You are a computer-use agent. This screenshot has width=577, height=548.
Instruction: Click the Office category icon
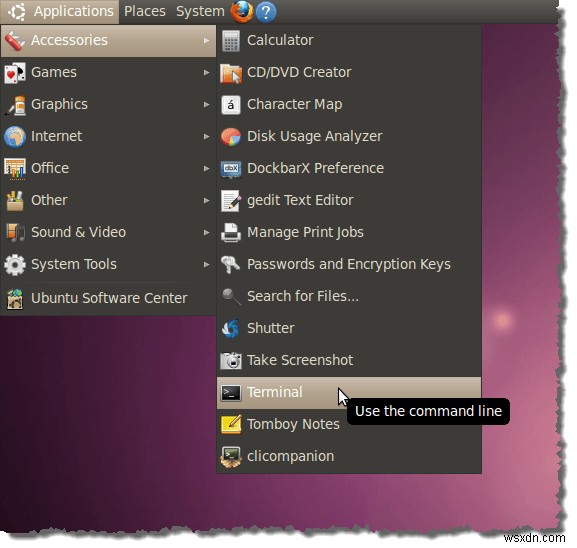coord(15,169)
